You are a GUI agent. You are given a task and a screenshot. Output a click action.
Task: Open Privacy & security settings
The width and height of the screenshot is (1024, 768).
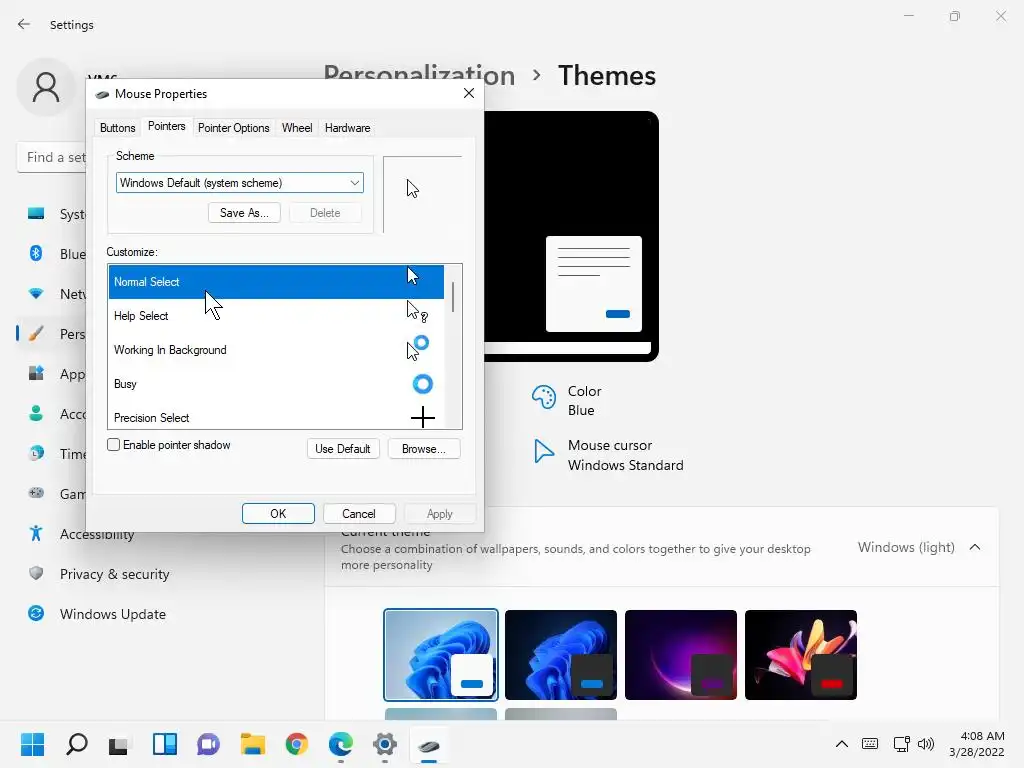[114, 574]
